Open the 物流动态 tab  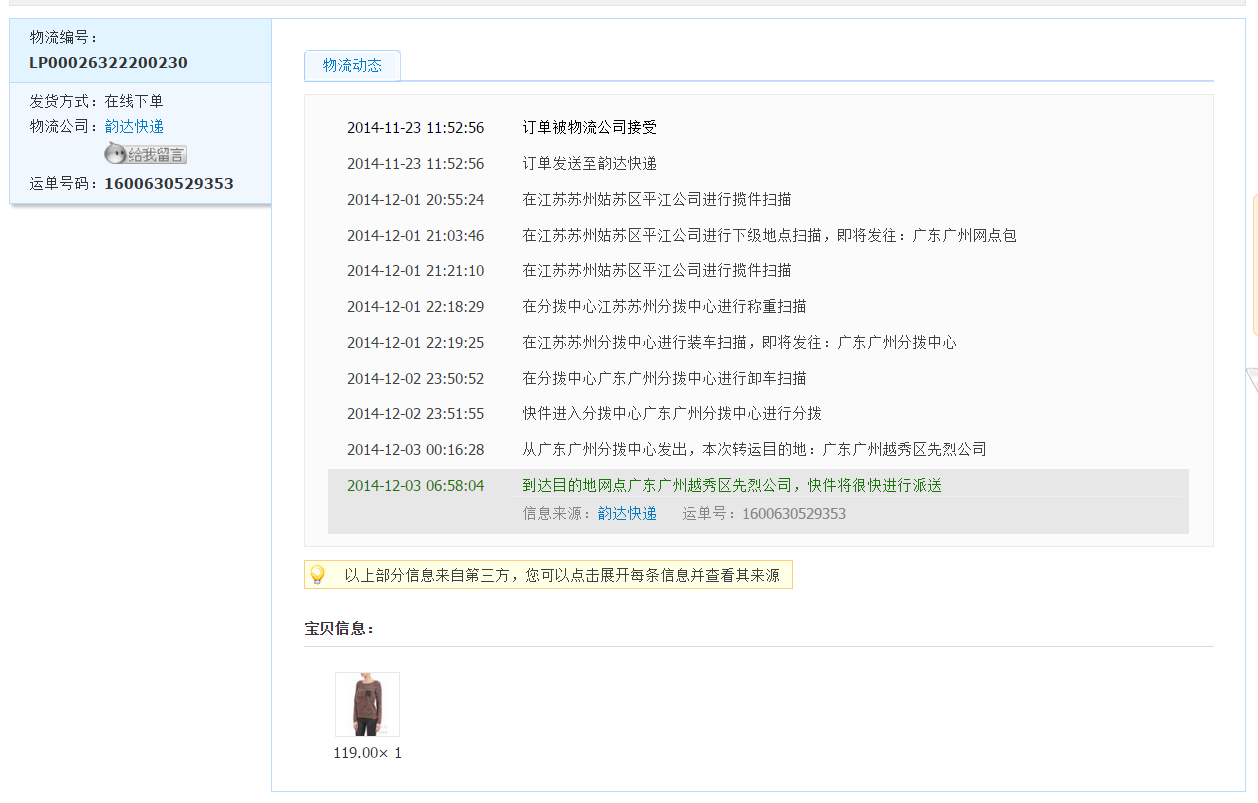click(352, 65)
